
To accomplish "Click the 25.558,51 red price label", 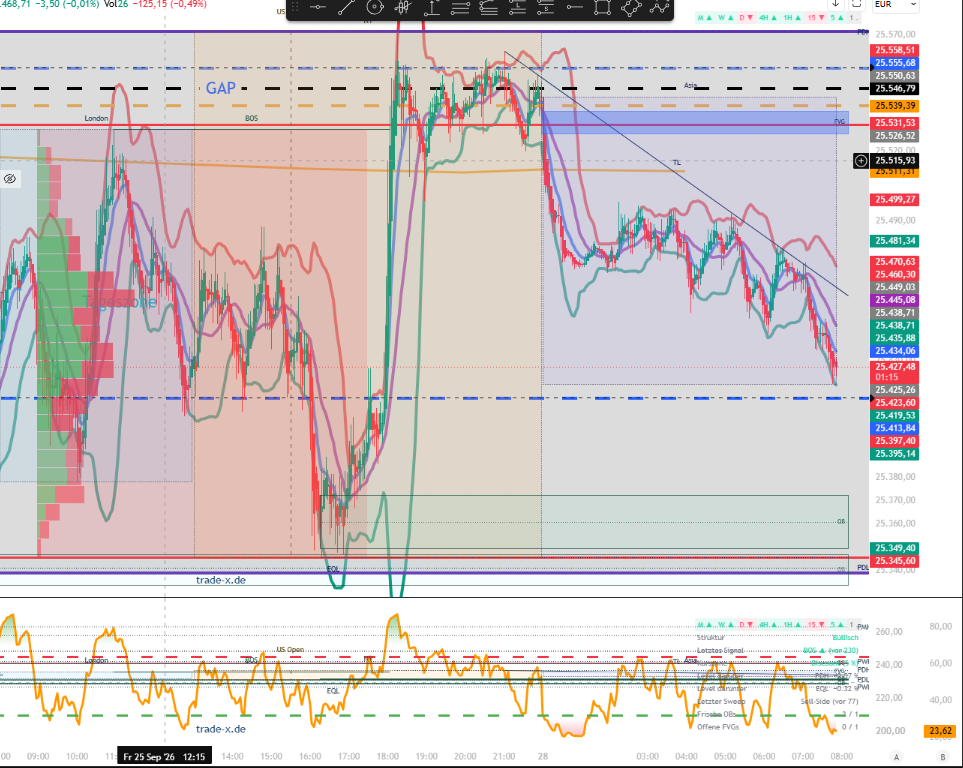I will (x=895, y=50).
